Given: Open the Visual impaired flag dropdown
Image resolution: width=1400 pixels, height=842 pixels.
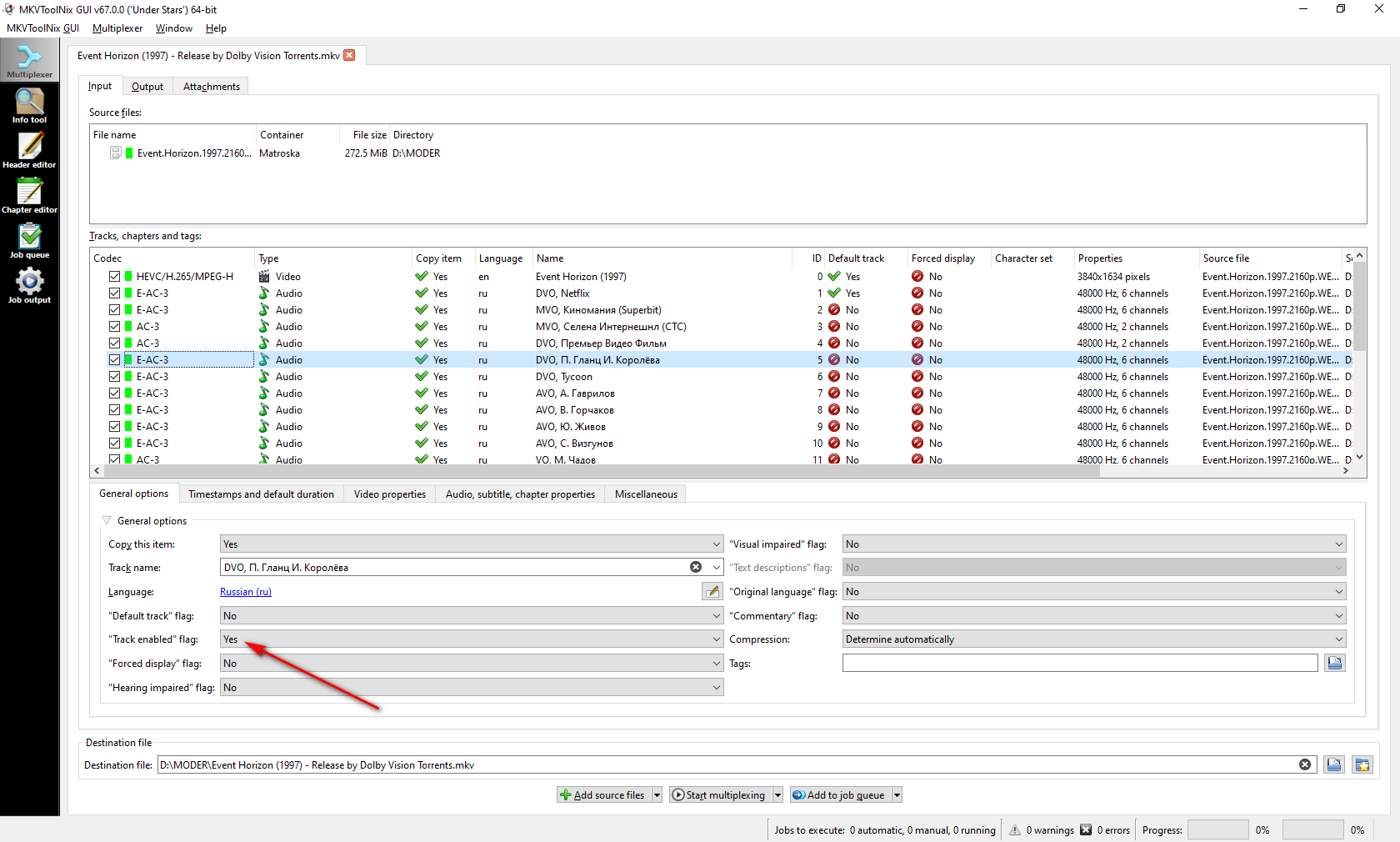Looking at the screenshot, I should click(1094, 544).
